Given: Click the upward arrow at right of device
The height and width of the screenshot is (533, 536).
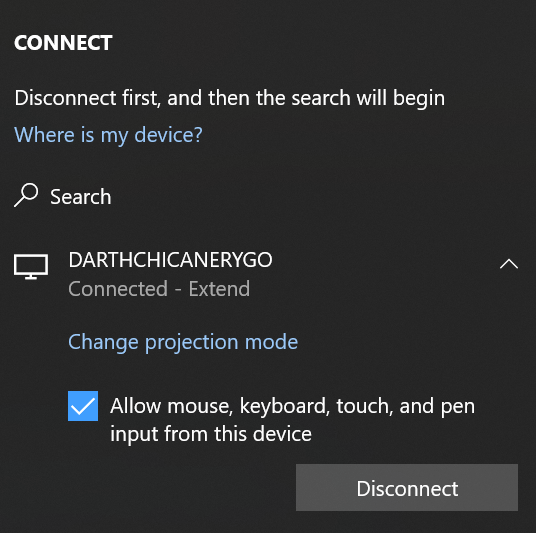Looking at the screenshot, I should pos(509,264).
